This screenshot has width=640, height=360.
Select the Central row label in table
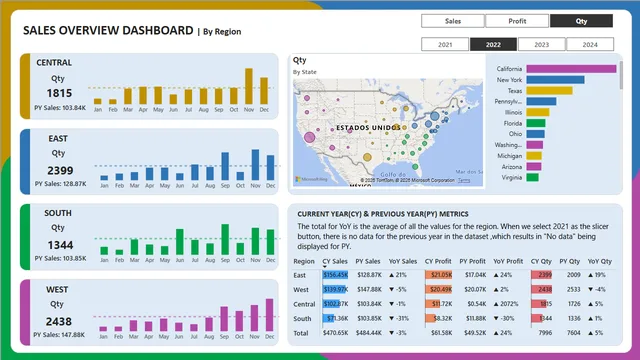coord(304,304)
